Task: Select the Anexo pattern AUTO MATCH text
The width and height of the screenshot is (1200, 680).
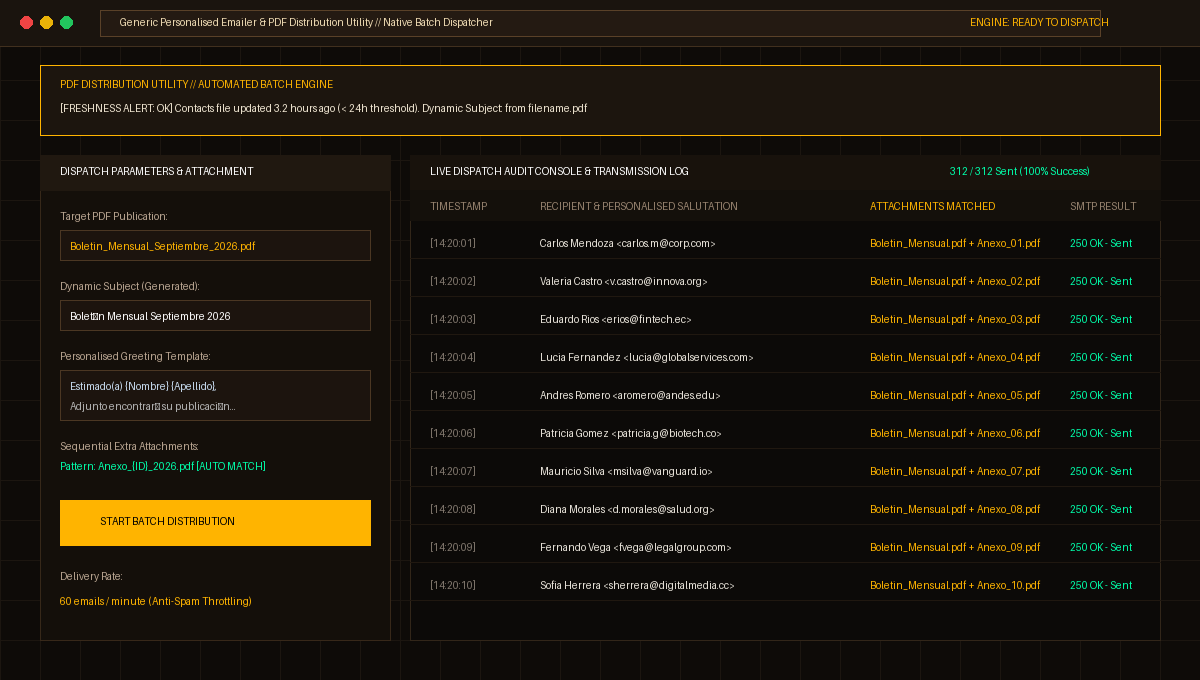Action: (x=163, y=466)
